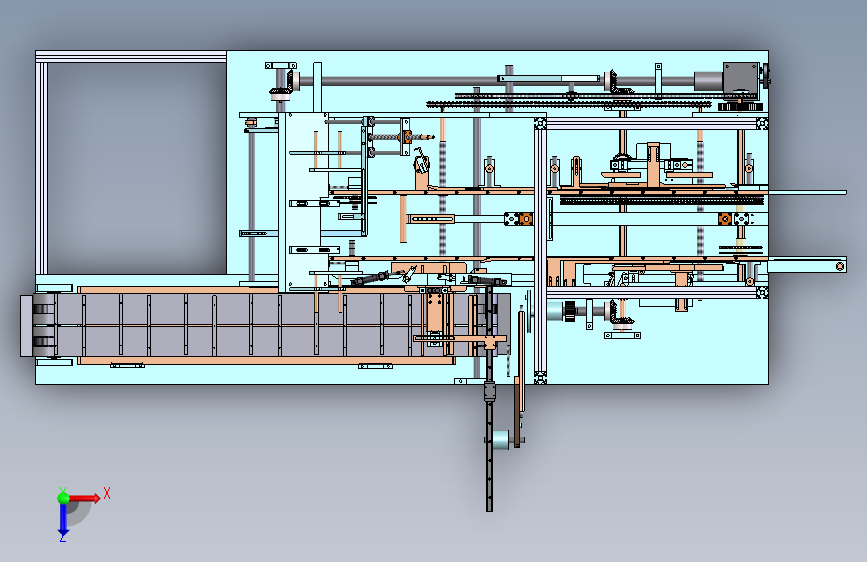This screenshot has height=562, width=867.
Task: Select the small cyan cylinder on the lower rail
Action: (500, 440)
